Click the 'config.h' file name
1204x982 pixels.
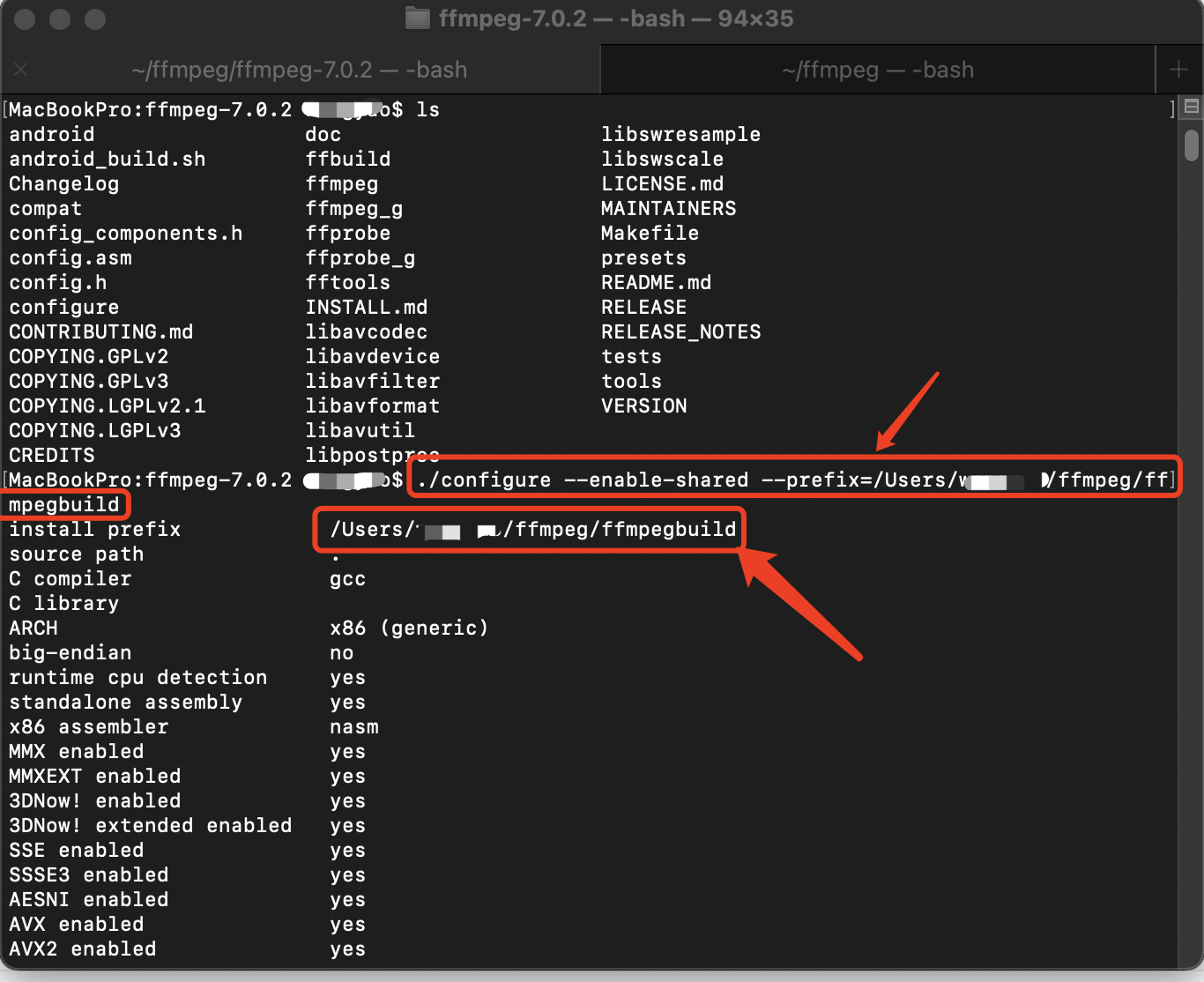[x=58, y=283]
